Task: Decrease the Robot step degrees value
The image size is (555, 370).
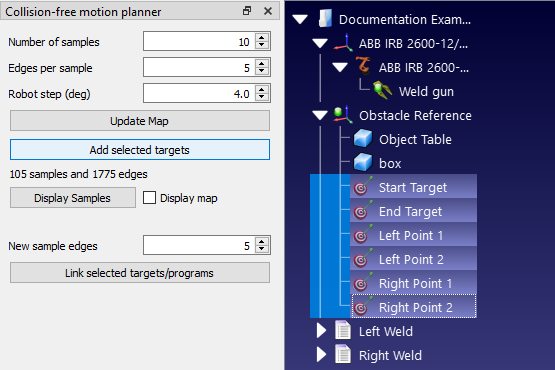Action: 262,97
